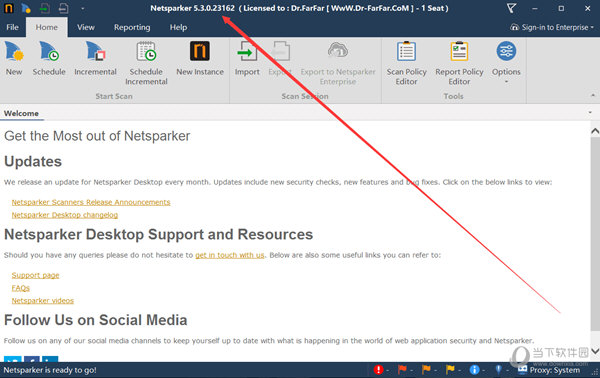
Task: Click quick-access import icon in title bar
Action: click(x=45, y=8)
